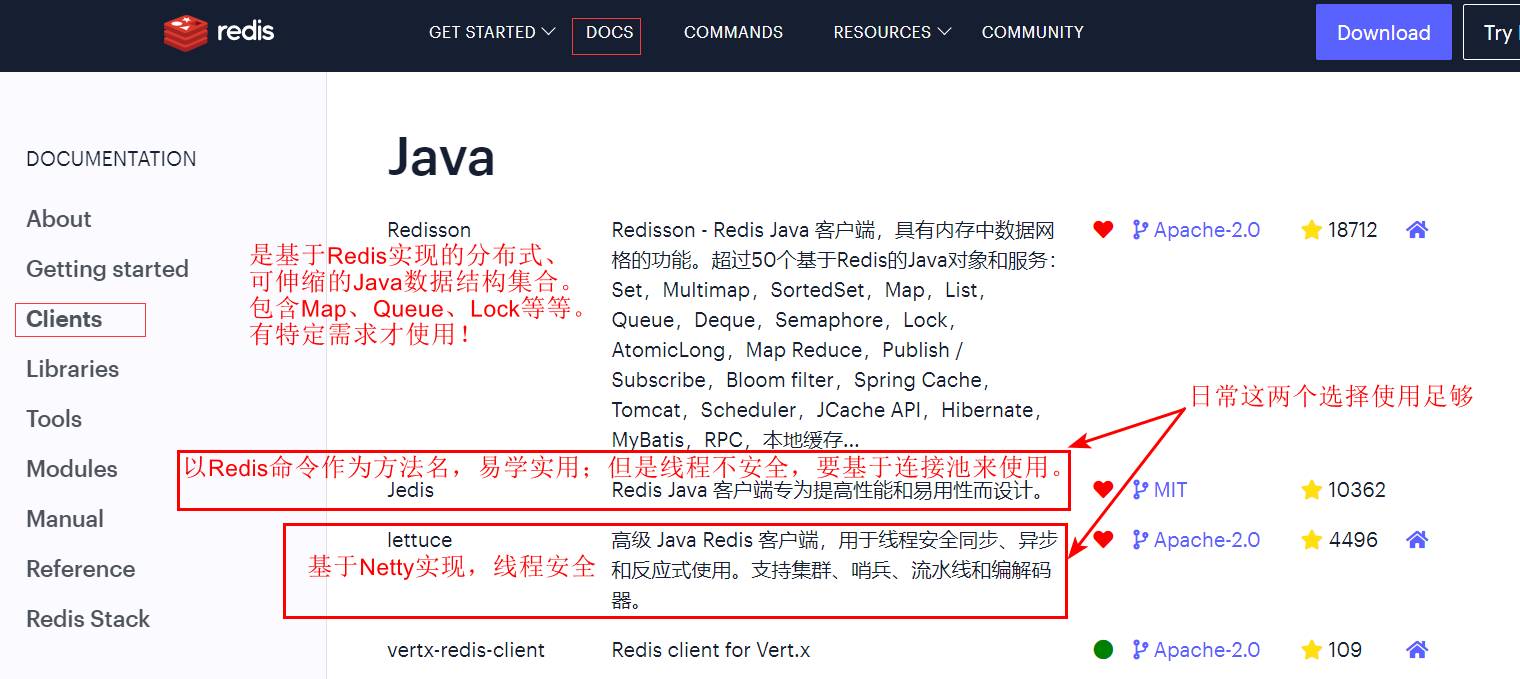Click the star icon beside 18712
The image size is (1520, 679).
[x=1311, y=230]
